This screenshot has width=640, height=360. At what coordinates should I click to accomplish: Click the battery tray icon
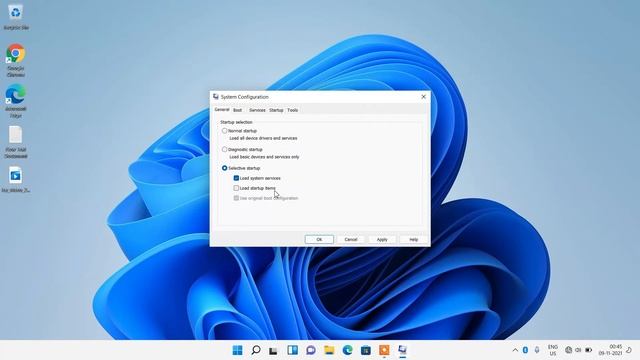(589, 350)
